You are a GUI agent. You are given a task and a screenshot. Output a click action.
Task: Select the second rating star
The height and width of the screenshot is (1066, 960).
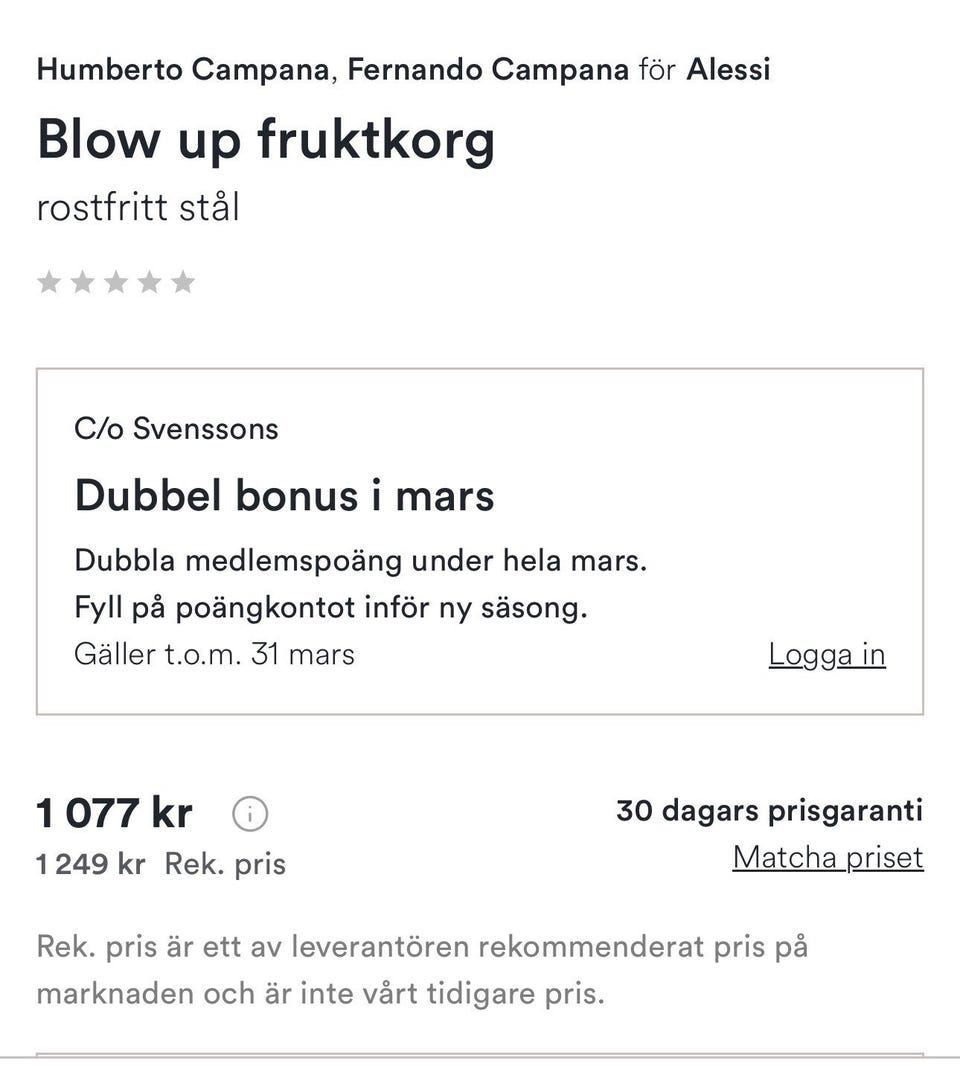coord(83,283)
